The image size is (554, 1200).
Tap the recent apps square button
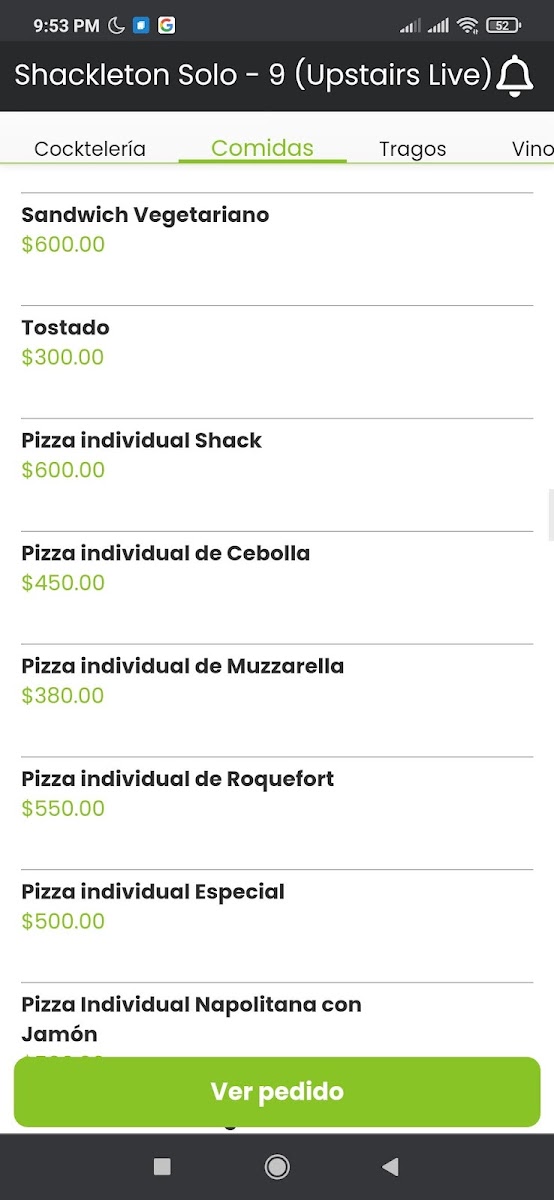(162, 1166)
